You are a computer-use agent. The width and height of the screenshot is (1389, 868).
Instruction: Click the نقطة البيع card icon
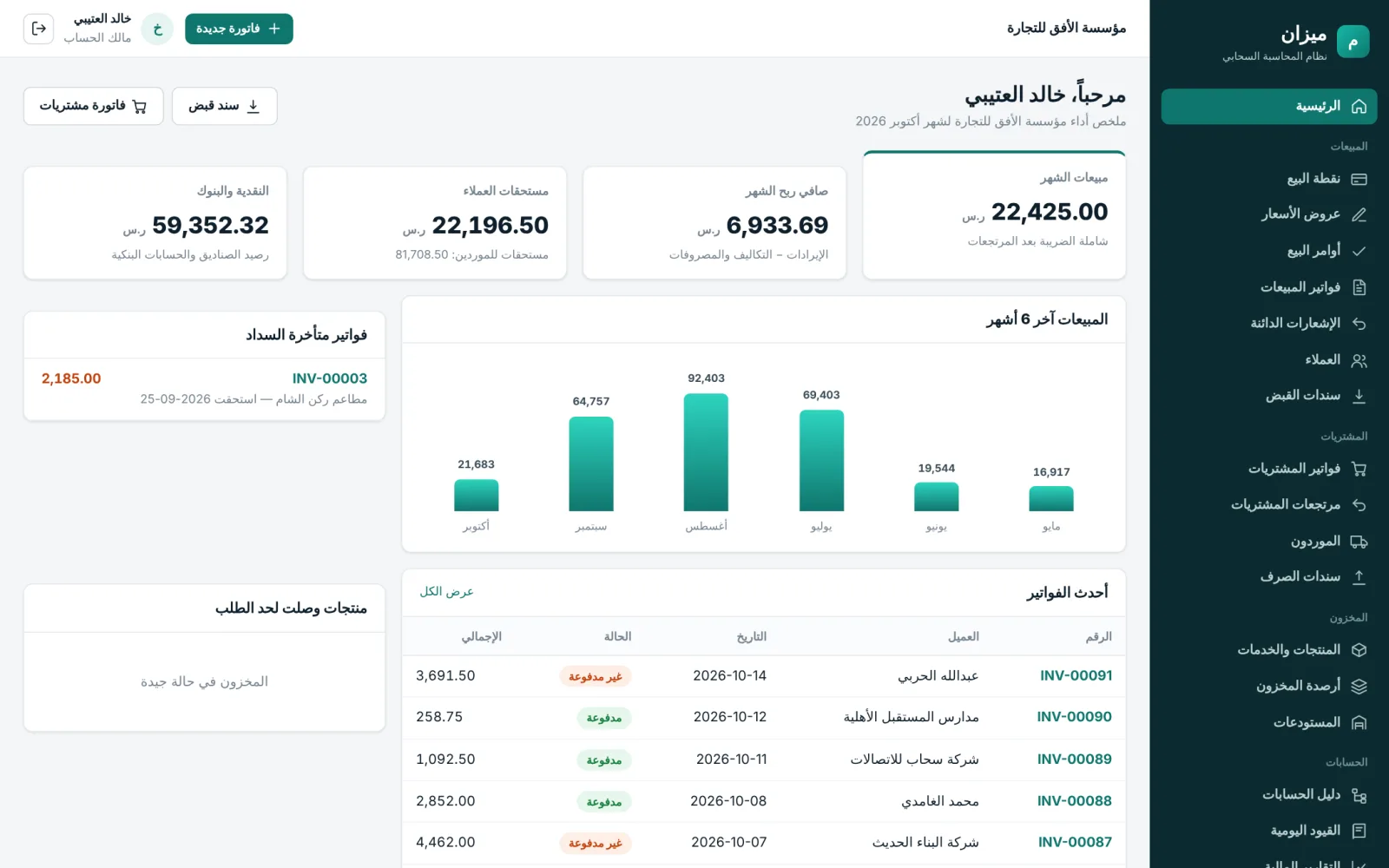1359,179
